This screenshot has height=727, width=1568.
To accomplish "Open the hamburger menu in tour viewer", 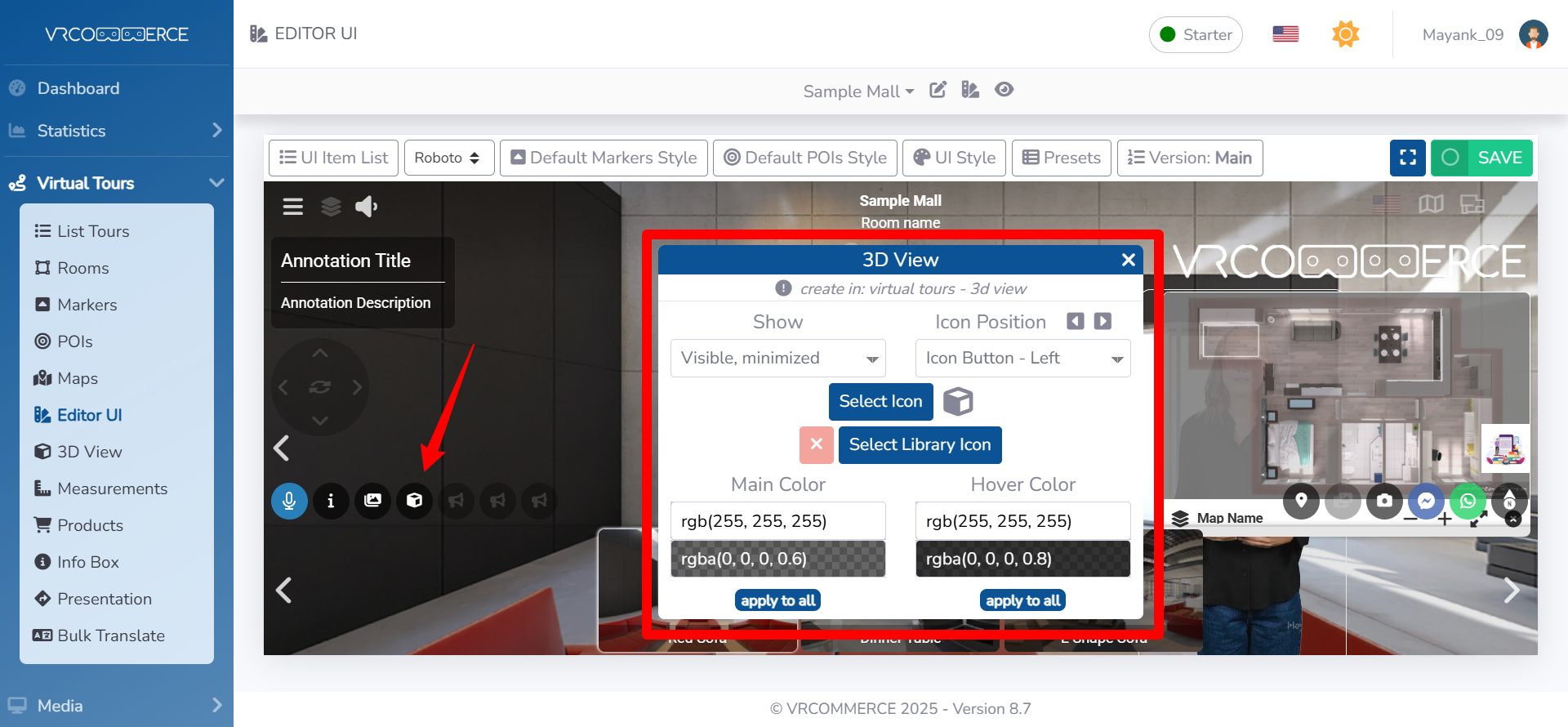I will coord(292,207).
